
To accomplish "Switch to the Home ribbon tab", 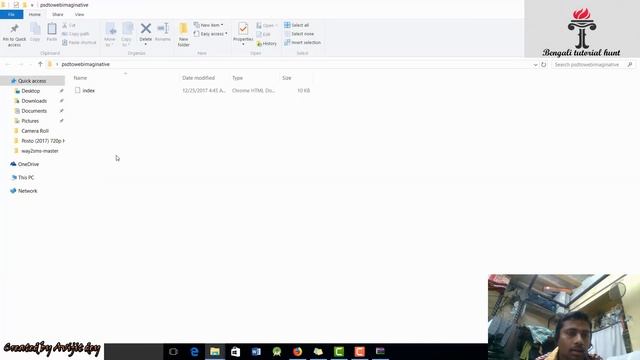I will (35, 14).
